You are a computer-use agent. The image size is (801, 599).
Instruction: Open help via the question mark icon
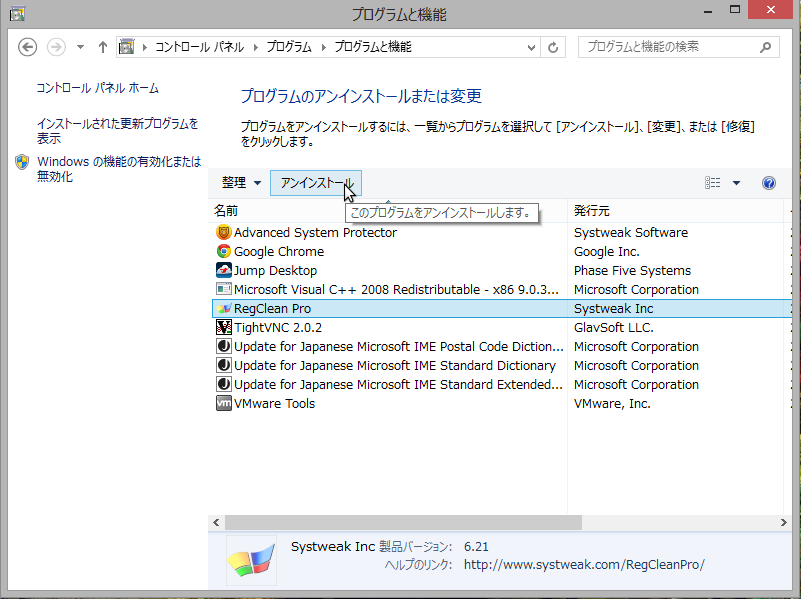(769, 183)
